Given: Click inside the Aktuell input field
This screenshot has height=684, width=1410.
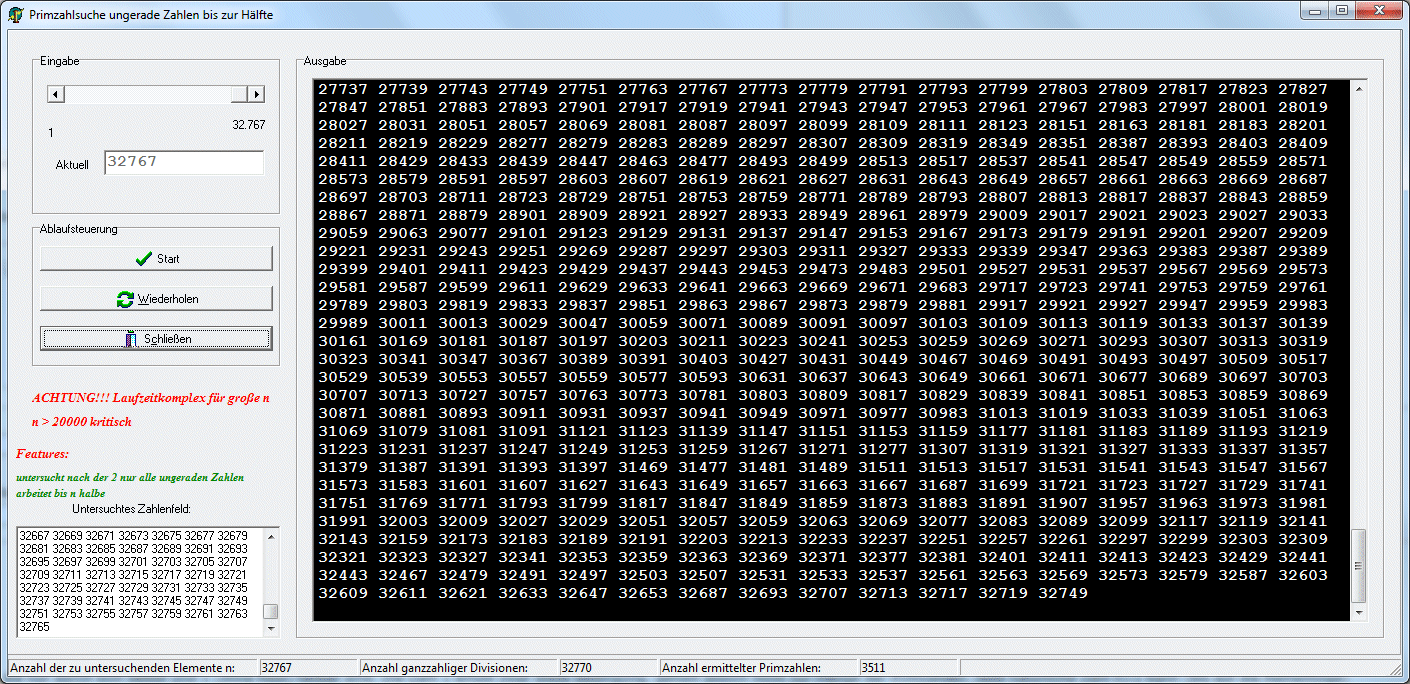Looking at the screenshot, I should [183, 163].
